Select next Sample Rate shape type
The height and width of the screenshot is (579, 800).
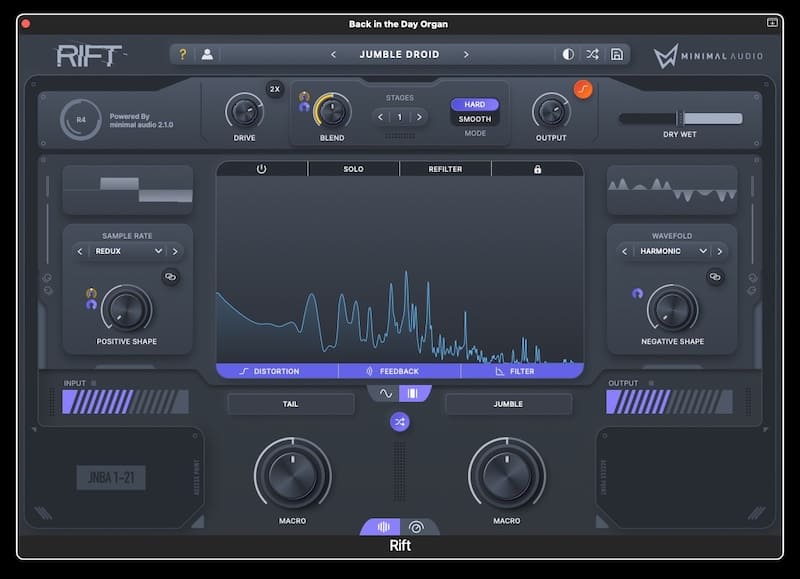[x=175, y=251]
